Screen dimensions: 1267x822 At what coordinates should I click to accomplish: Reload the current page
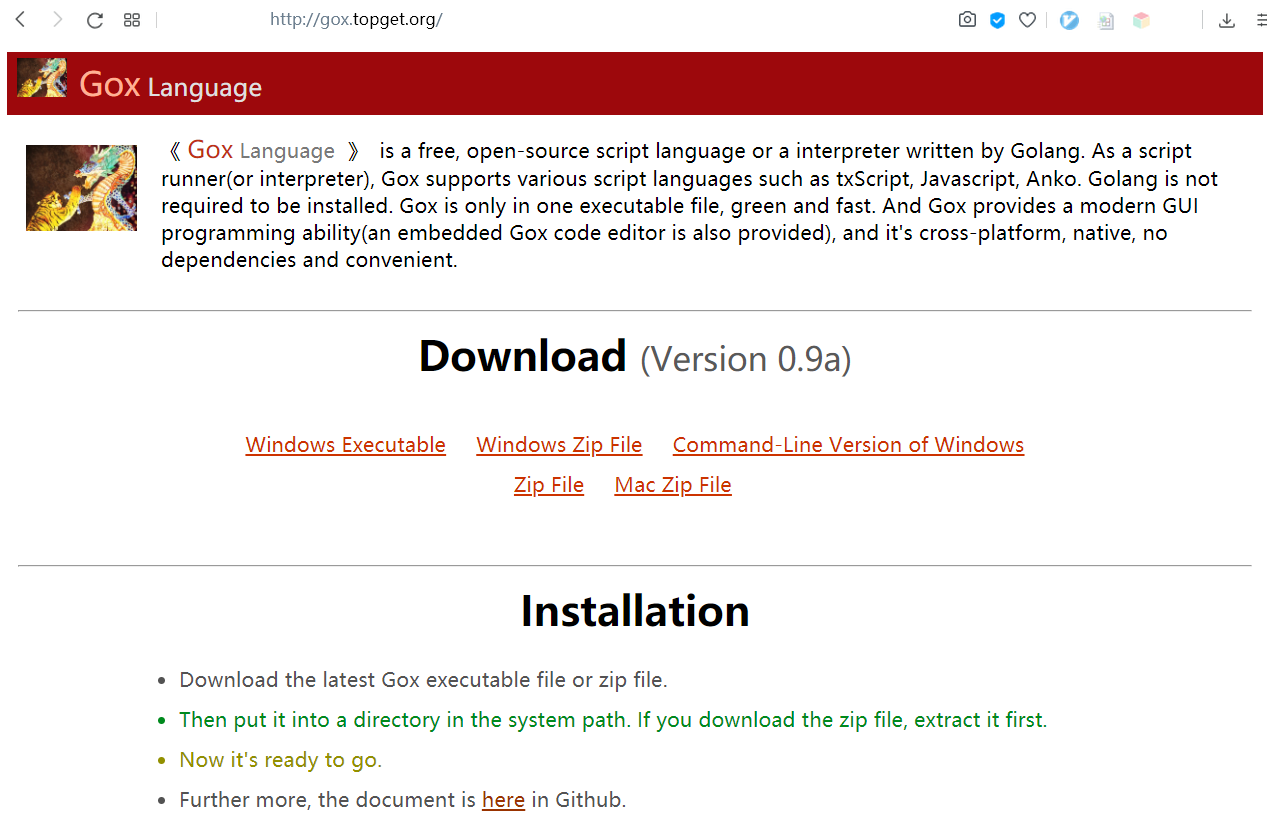(95, 20)
